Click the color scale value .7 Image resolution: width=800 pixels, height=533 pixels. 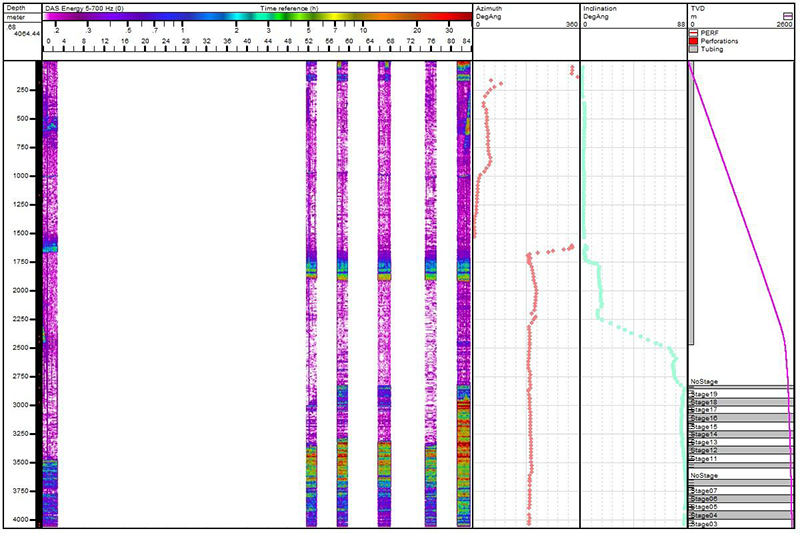point(154,31)
